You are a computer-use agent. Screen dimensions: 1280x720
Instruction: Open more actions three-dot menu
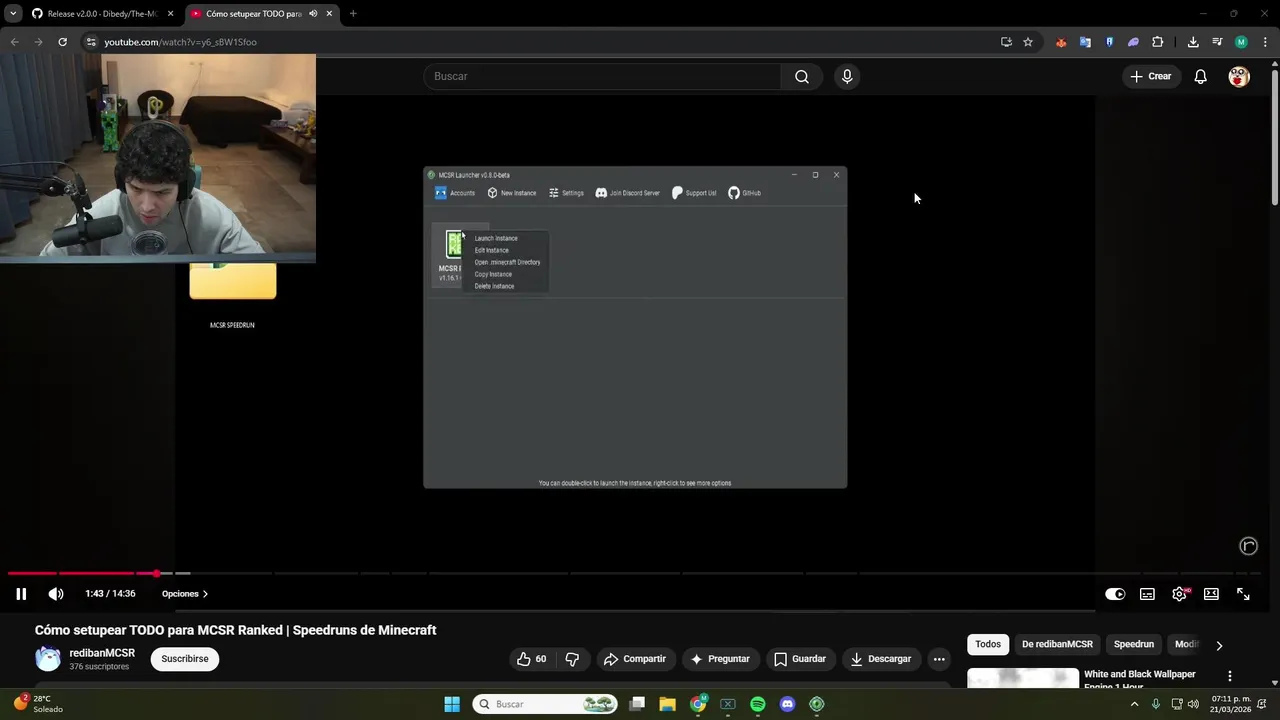939,659
